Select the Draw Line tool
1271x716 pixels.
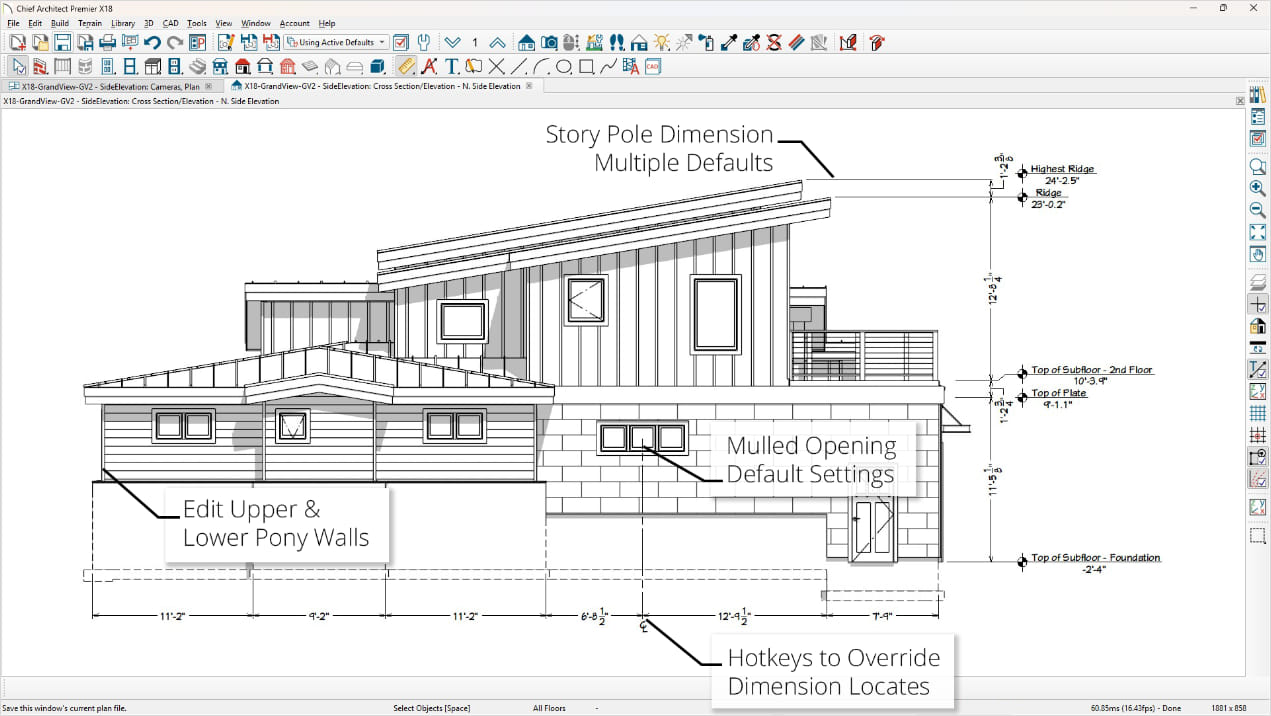click(518, 67)
